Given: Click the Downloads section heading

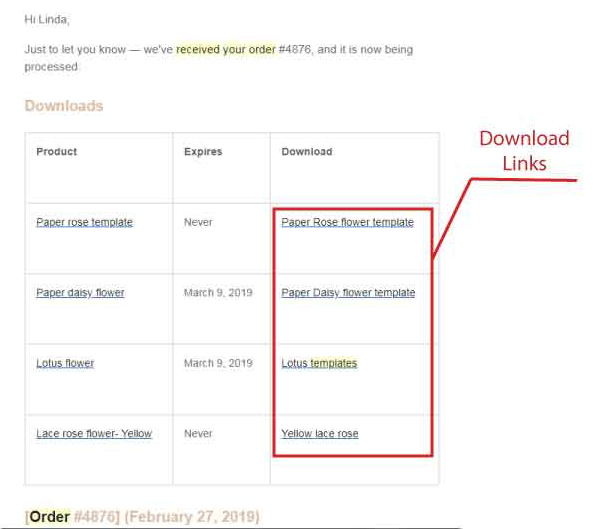Looking at the screenshot, I should [64, 106].
